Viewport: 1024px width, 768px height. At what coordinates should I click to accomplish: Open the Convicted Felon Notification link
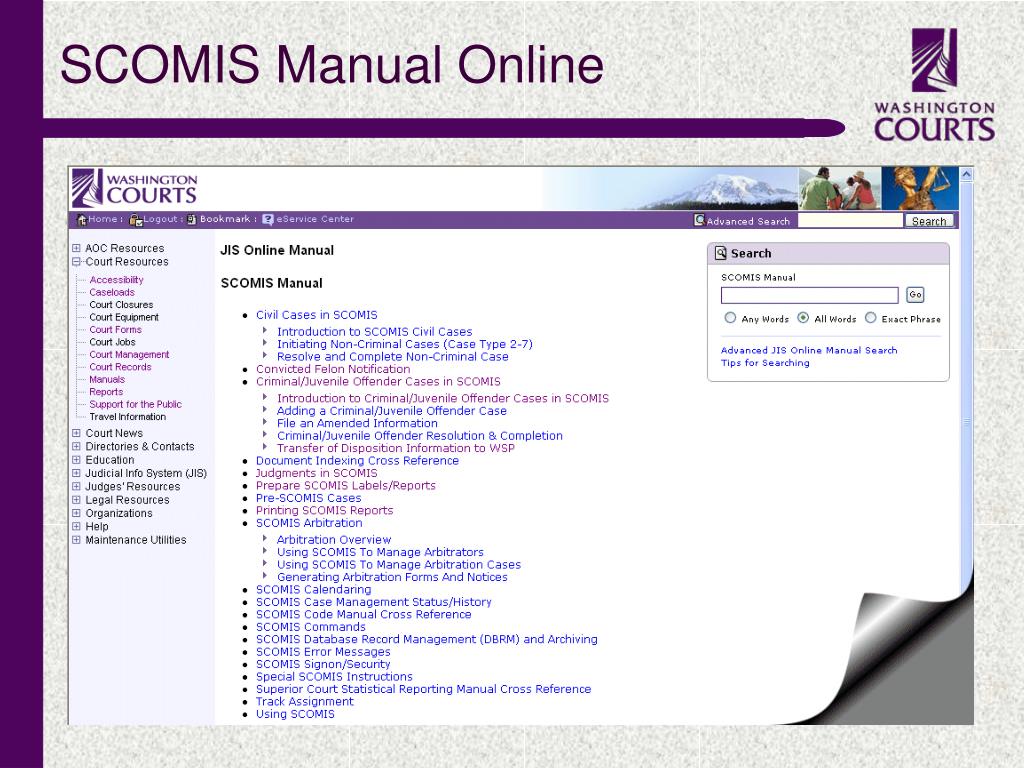[x=333, y=369]
